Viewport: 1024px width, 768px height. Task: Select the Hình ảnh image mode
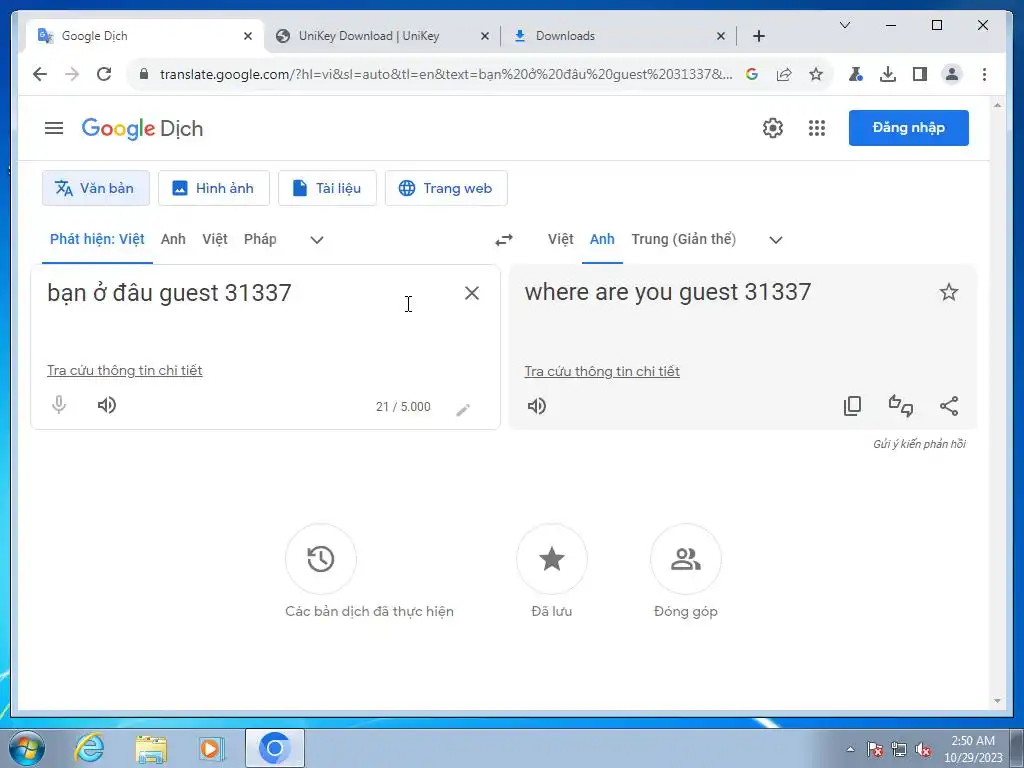click(x=214, y=188)
